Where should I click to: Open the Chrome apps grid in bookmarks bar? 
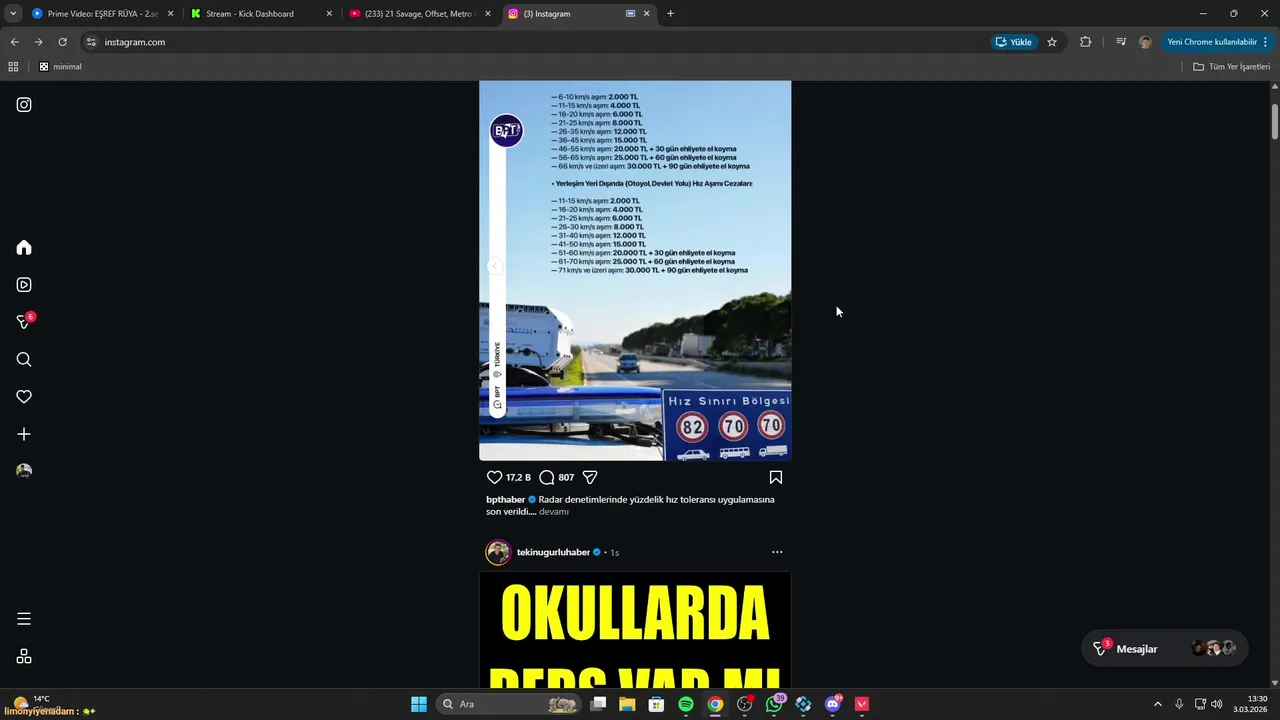pyautogui.click(x=13, y=67)
